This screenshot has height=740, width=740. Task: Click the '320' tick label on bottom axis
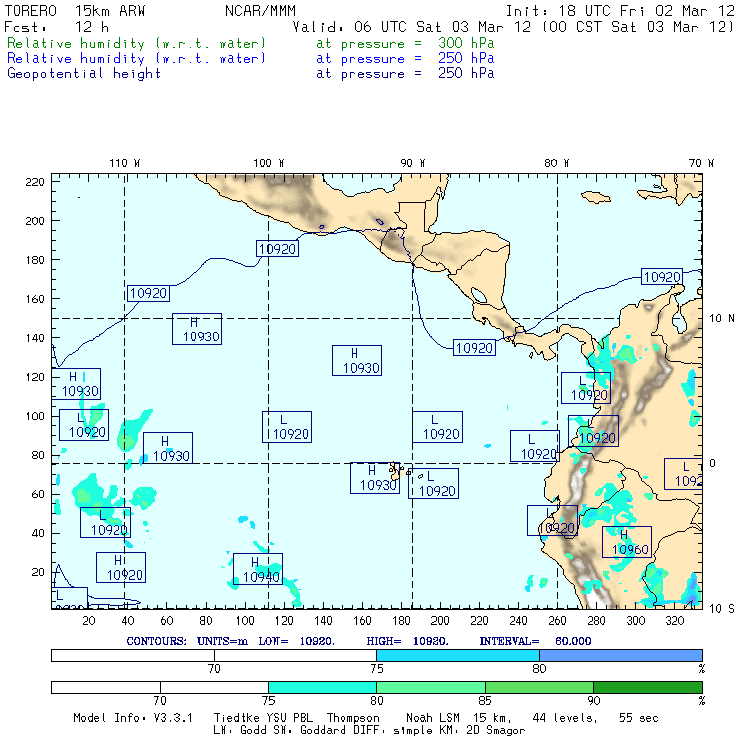[675, 621]
